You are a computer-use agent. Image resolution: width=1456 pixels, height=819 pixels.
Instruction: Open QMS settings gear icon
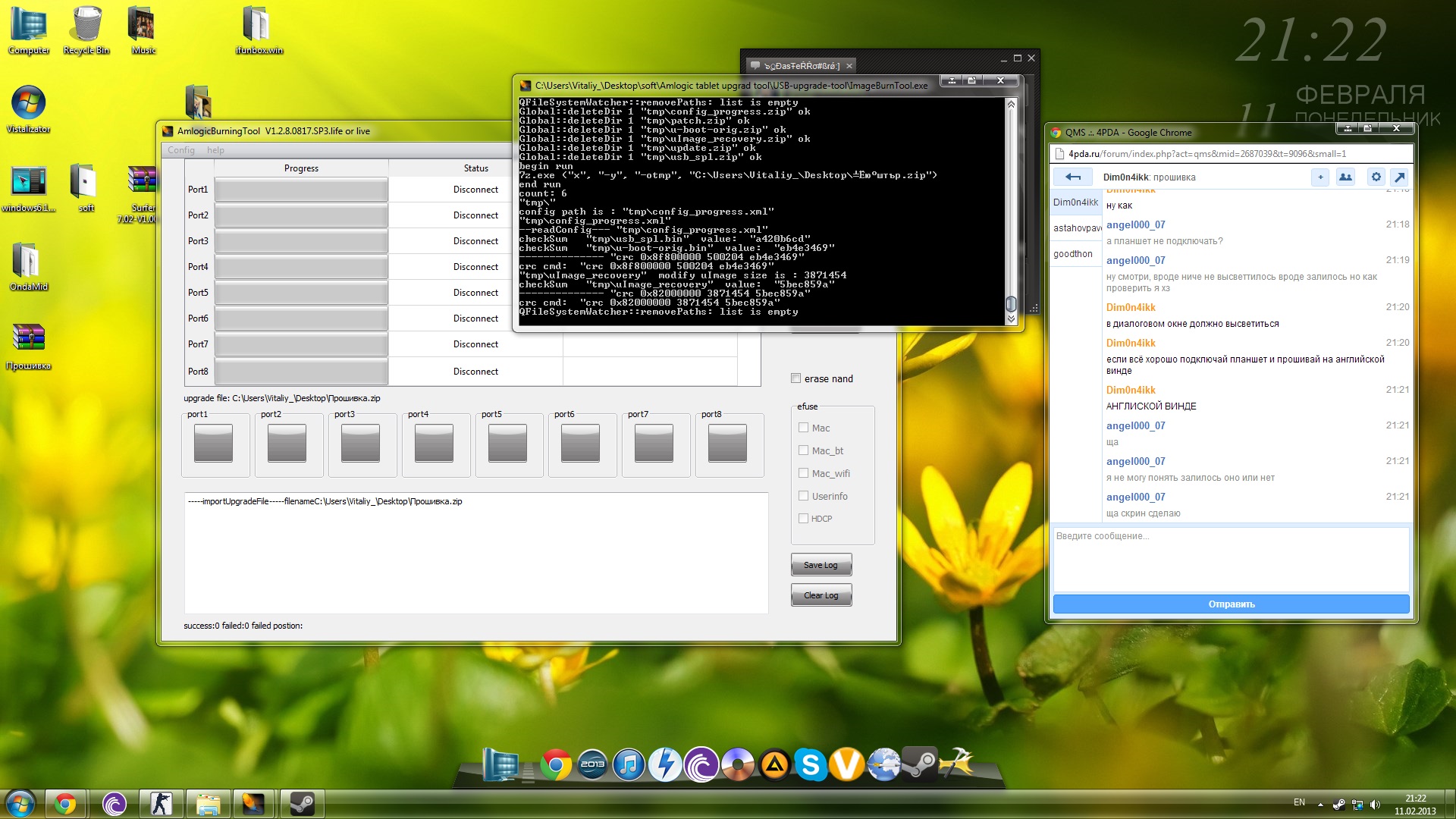coord(1376,177)
